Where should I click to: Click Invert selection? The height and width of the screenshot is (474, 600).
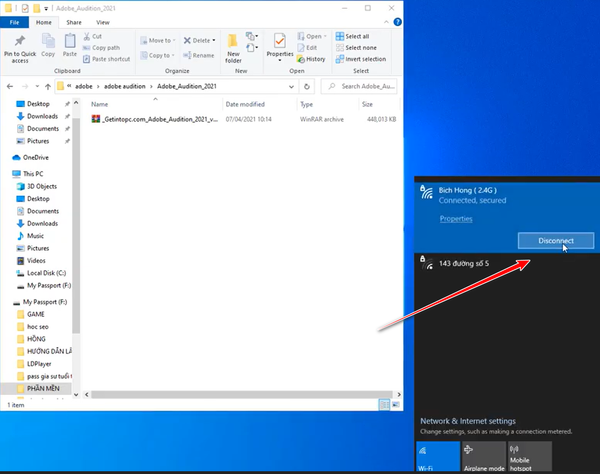[361, 59]
